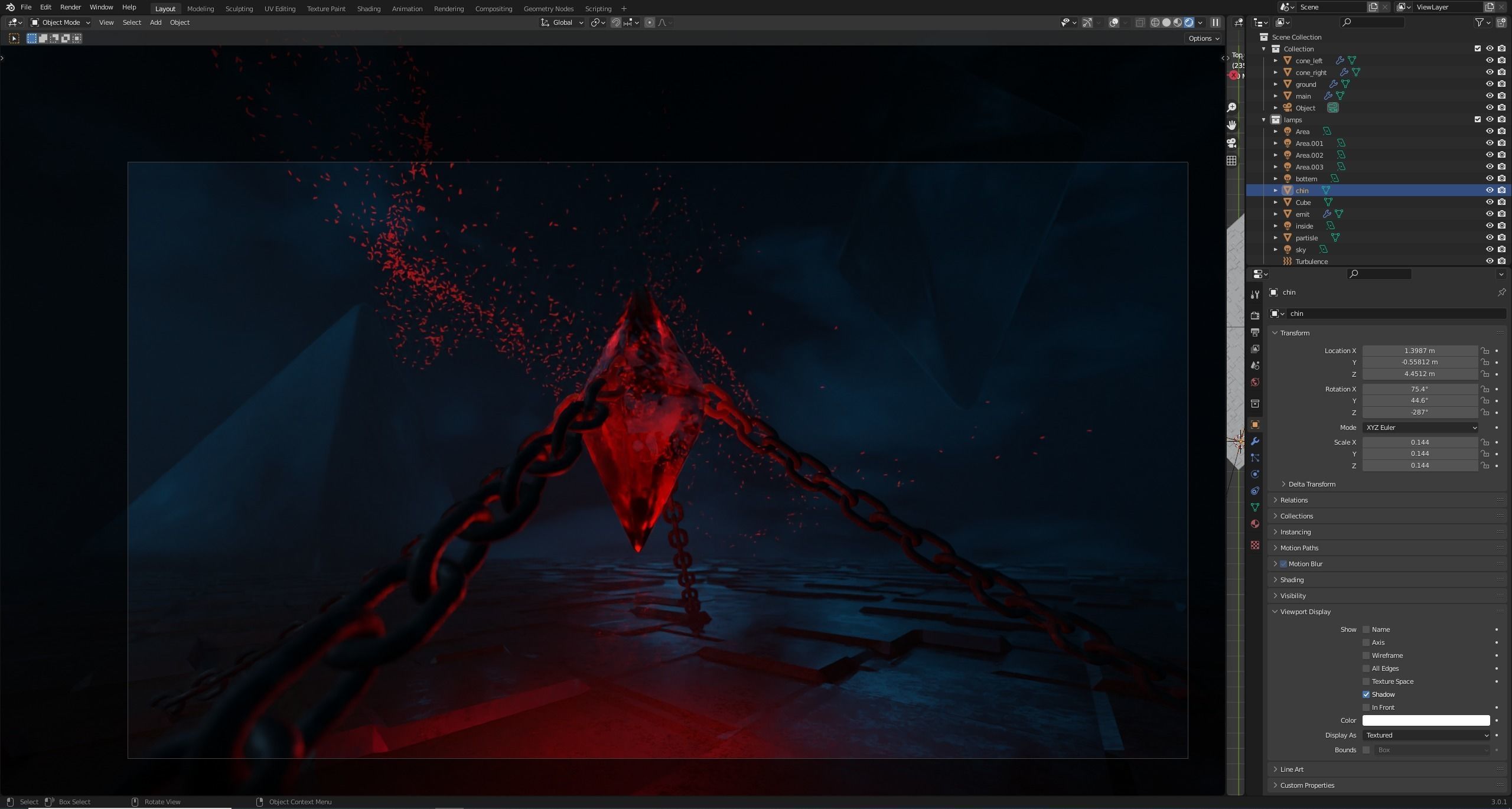The image size is (1512, 809).
Task: Open the Object Constraints properties tab
Action: 1255,491
